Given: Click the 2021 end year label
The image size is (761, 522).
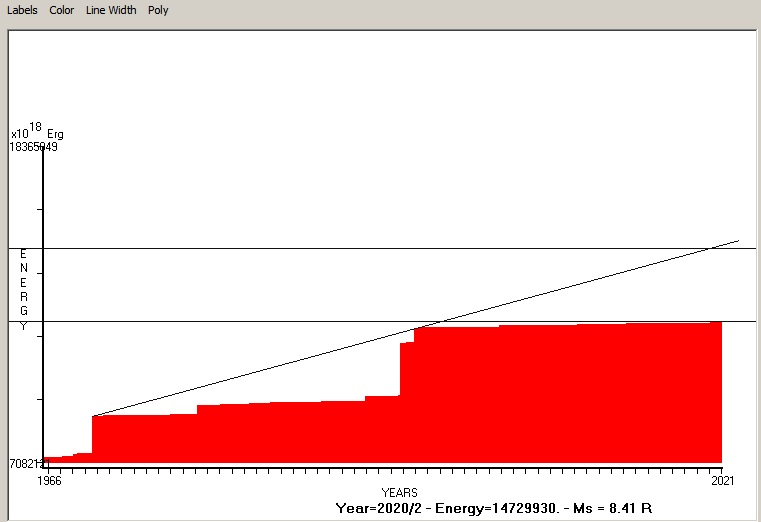Looking at the screenshot, I should [721, 481].
